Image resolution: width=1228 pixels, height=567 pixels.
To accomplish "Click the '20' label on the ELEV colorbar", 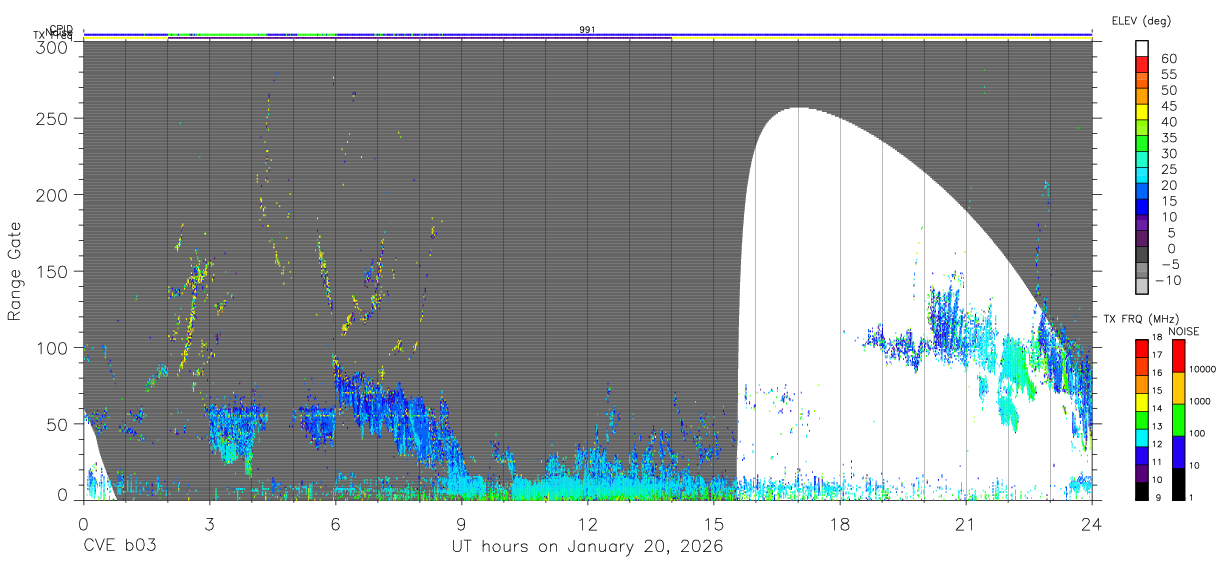I will [1169, 185].
